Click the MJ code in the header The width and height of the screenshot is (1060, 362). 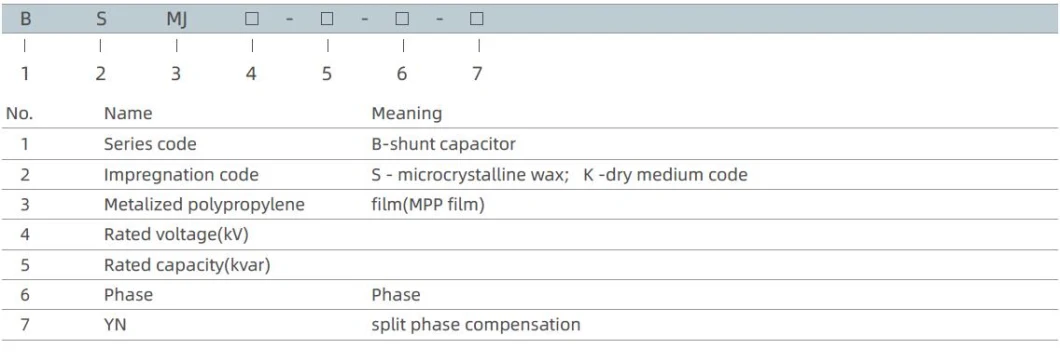pos(176,20)
